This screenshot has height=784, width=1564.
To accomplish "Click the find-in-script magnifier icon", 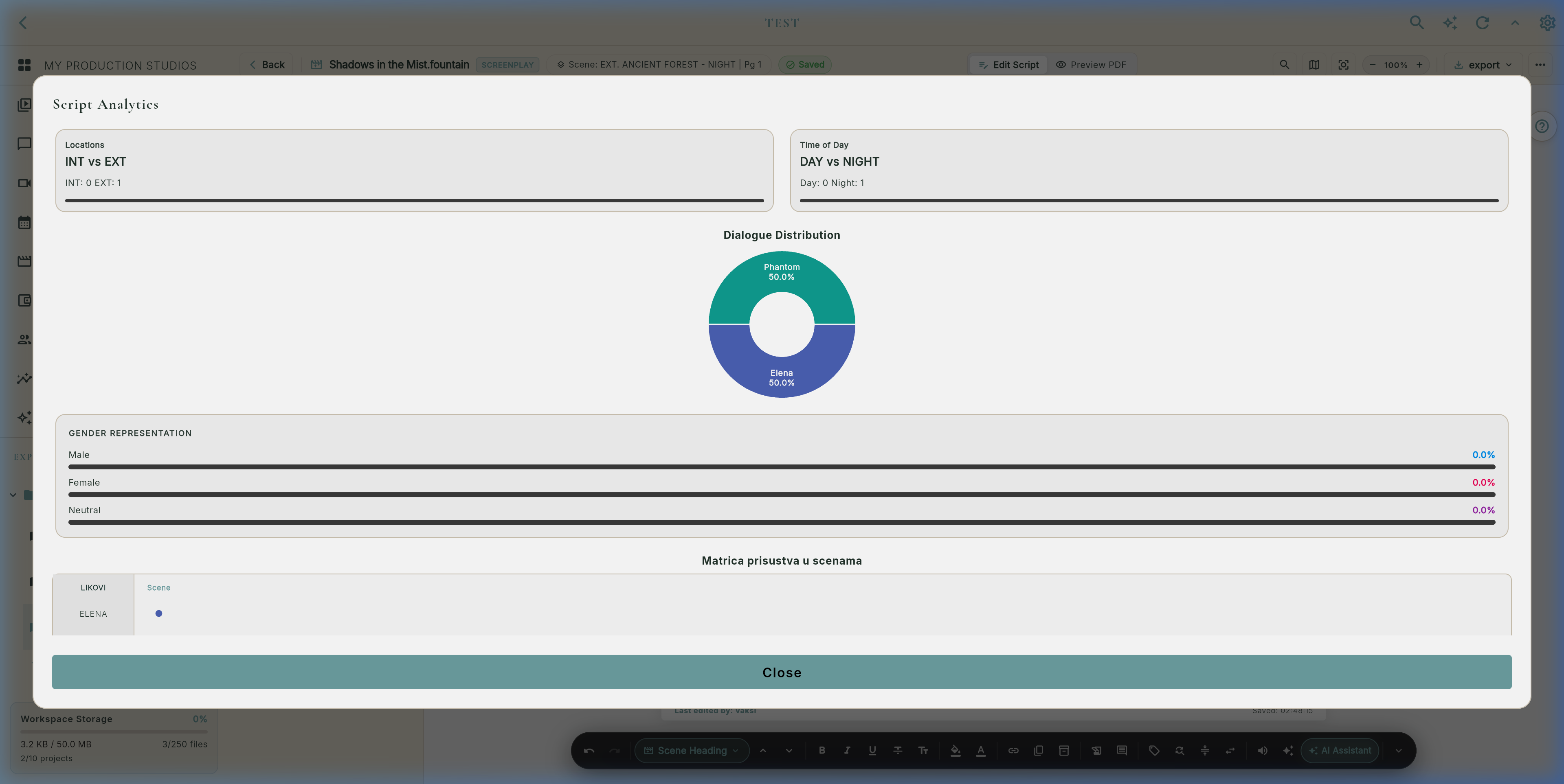I will pos(1285,65).
